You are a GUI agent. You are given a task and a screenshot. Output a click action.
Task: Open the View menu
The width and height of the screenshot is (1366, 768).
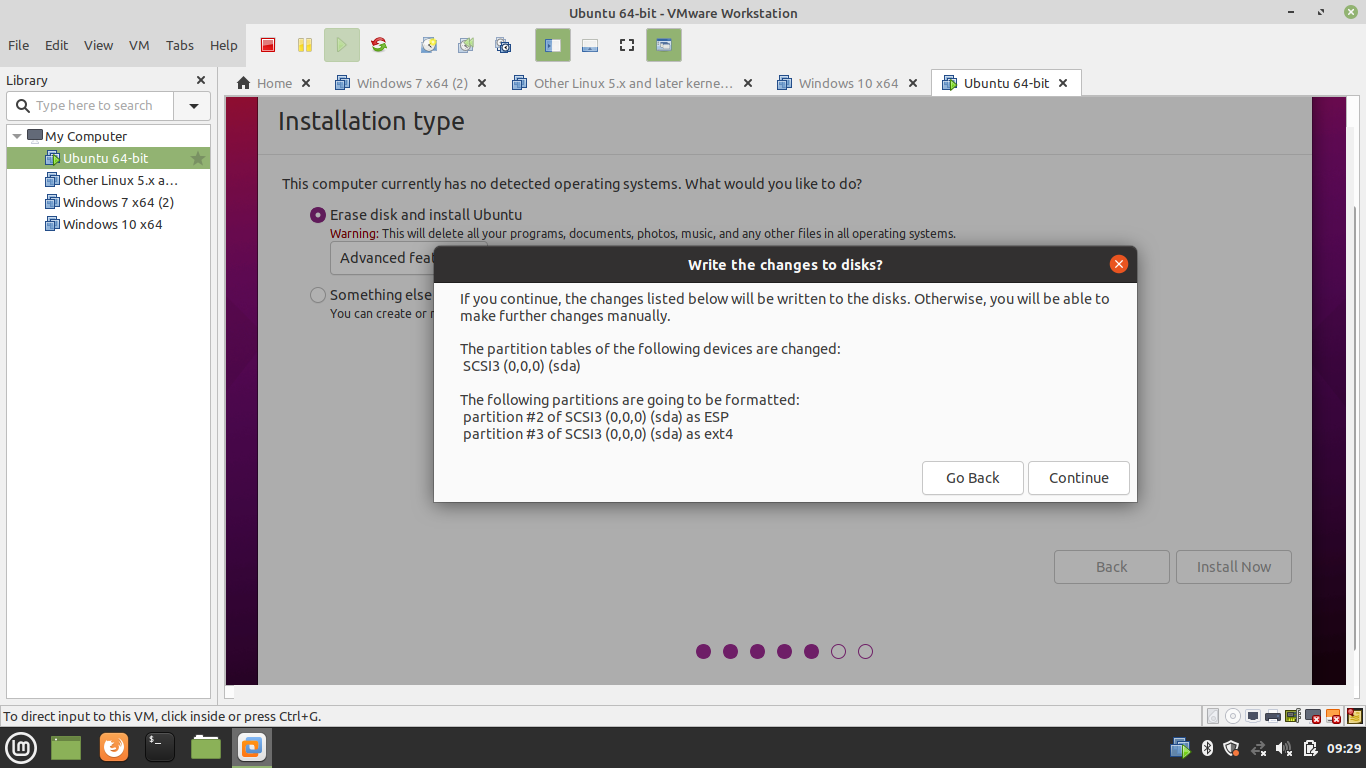pos(98,45)
